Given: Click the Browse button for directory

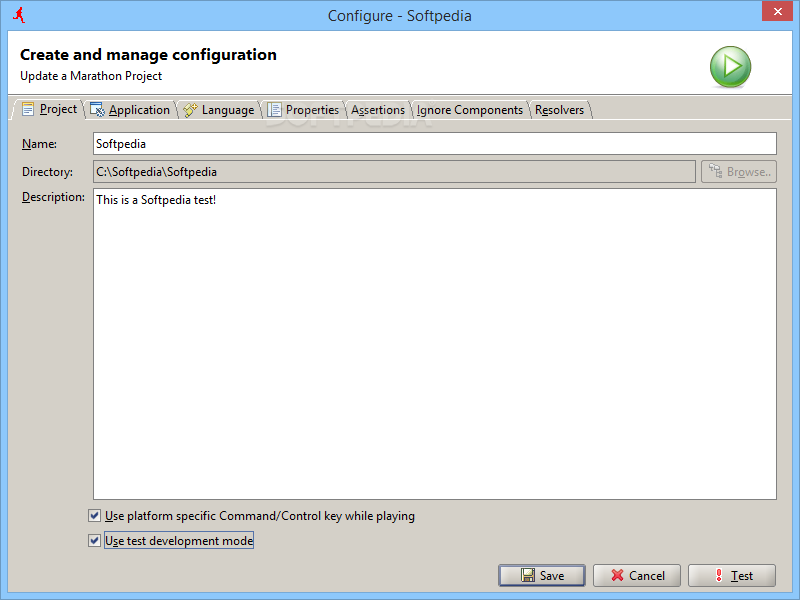Looking at the screenshot, I should 739,171.
